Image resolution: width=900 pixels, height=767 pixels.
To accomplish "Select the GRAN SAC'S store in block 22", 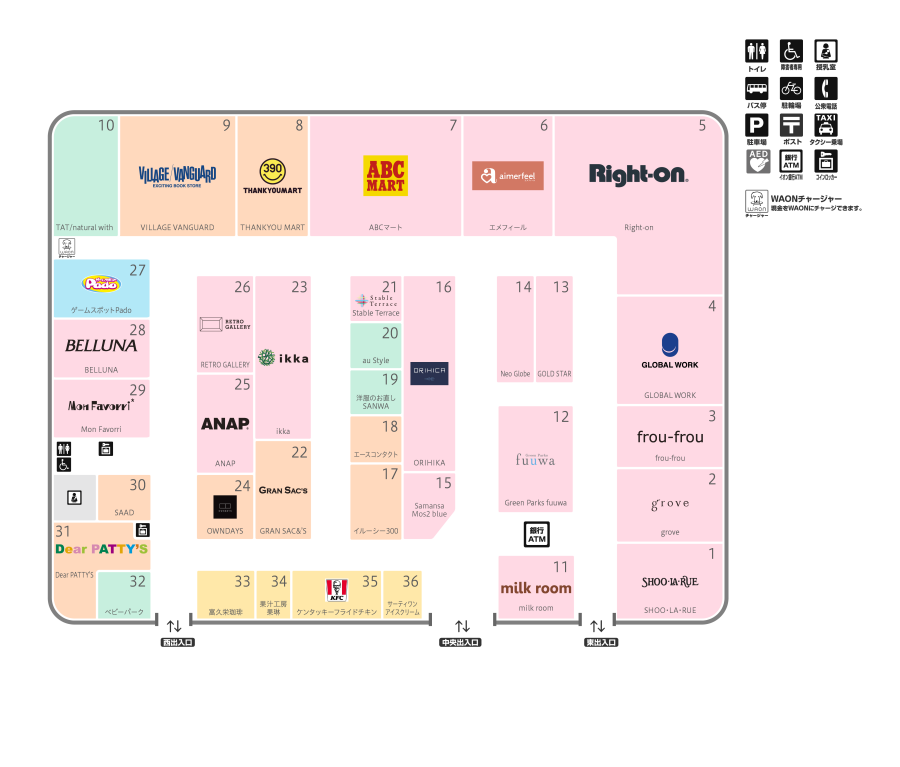I will [x=283, y=490].
